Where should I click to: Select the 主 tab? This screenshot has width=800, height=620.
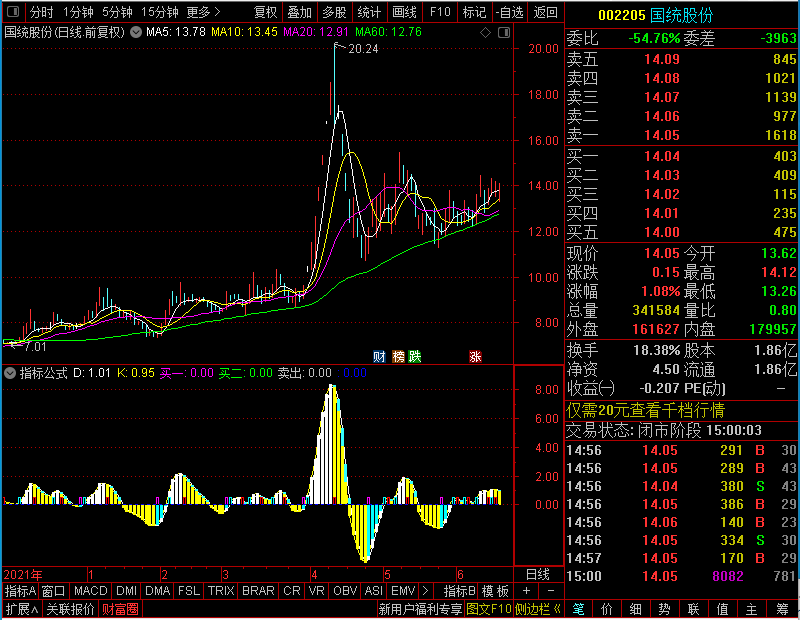point(752,609)
